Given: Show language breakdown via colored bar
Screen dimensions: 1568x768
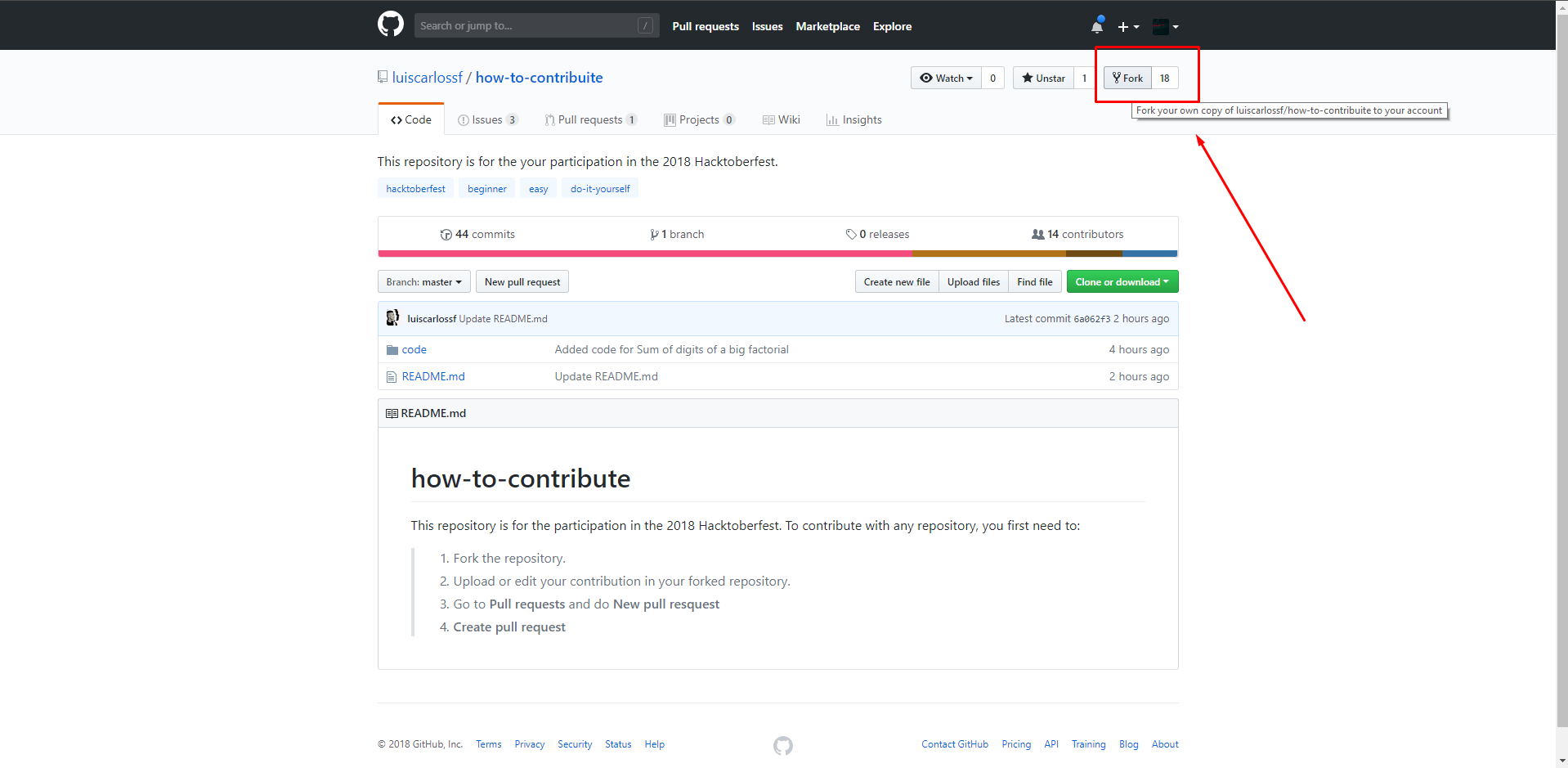Looking at the screenshot, I should 777,254.
